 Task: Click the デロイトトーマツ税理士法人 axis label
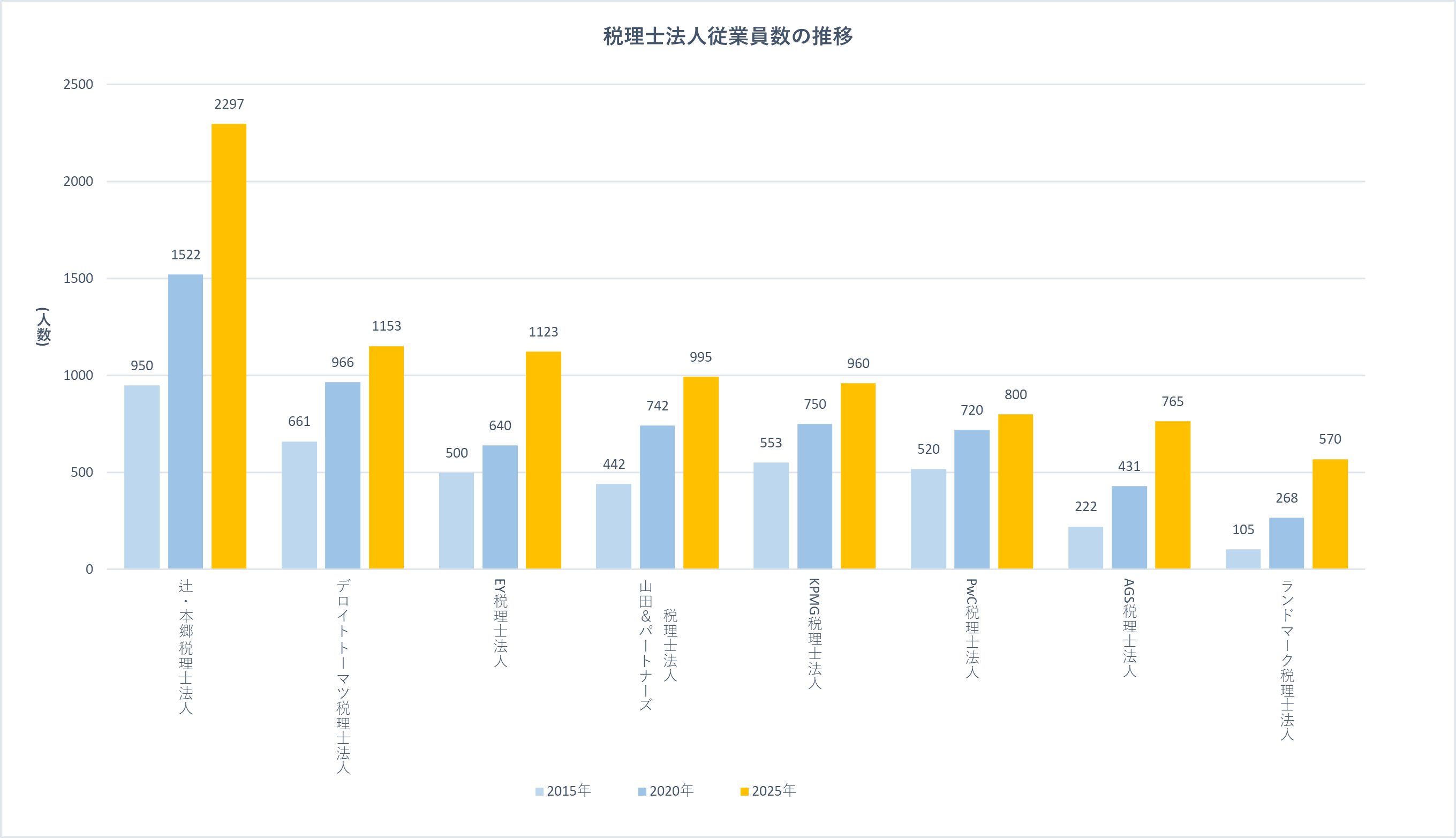[x=343, y=676]
